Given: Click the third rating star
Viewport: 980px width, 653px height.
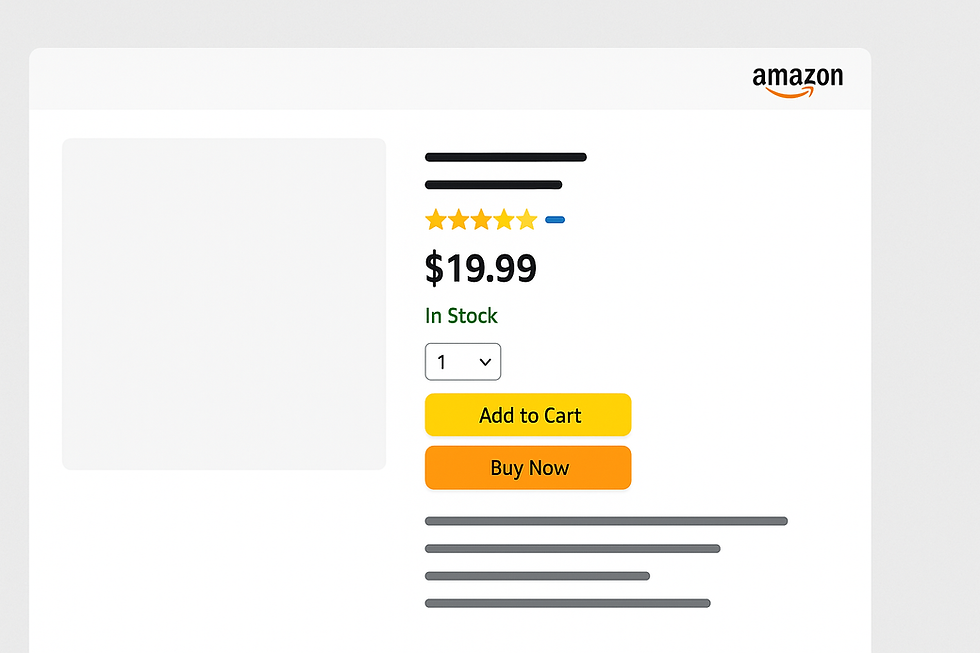Looking at the screenshot, I should (481, 219).
